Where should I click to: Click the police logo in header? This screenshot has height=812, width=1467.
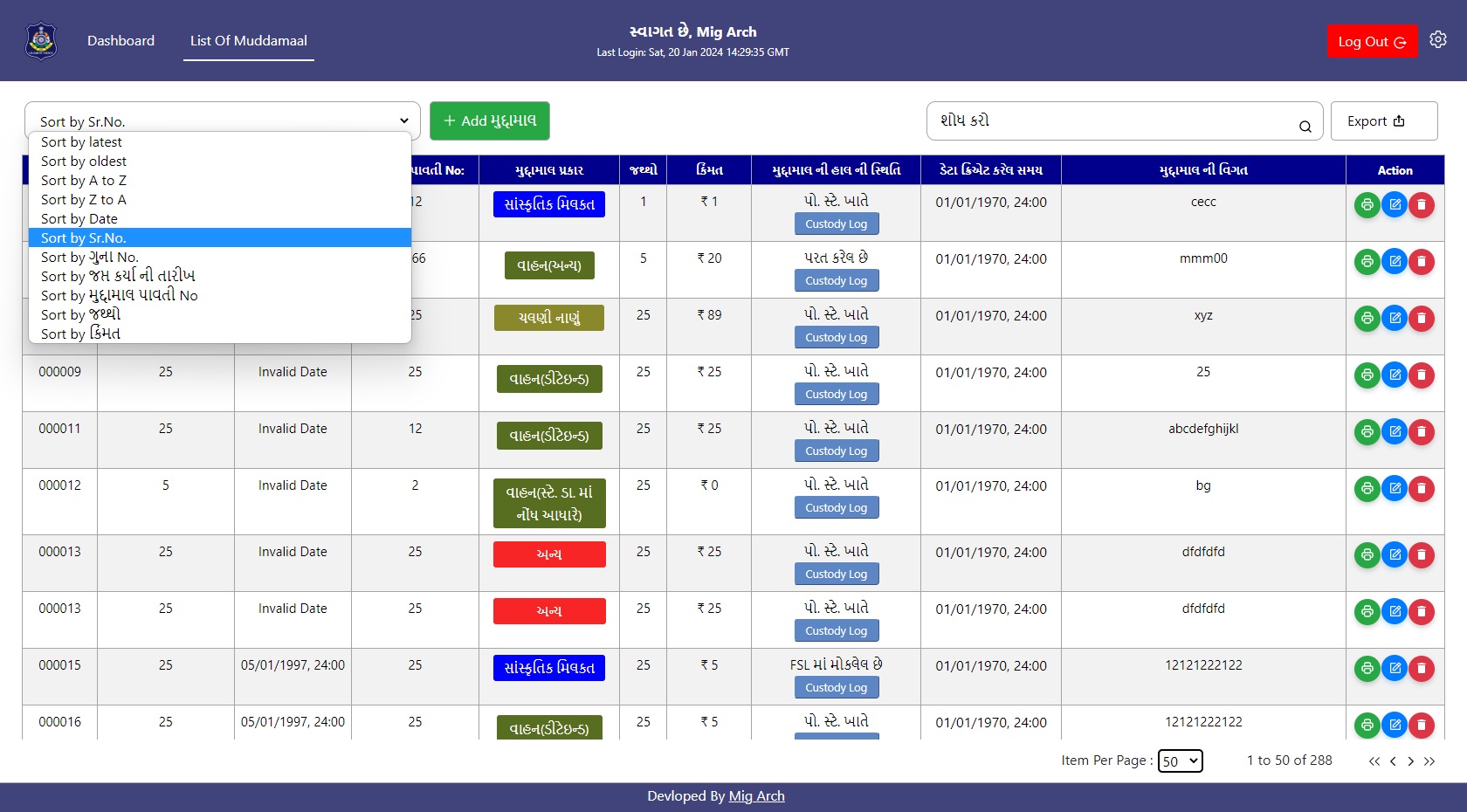41,41
